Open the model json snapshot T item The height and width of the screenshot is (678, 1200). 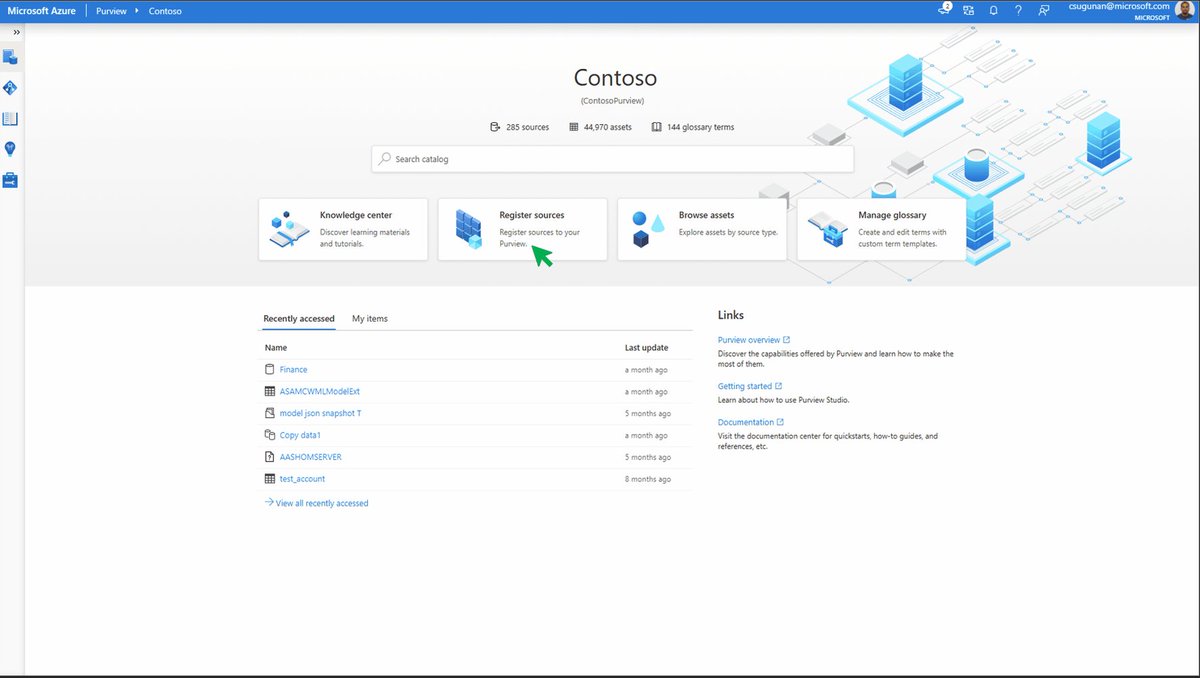pos(320,414)
